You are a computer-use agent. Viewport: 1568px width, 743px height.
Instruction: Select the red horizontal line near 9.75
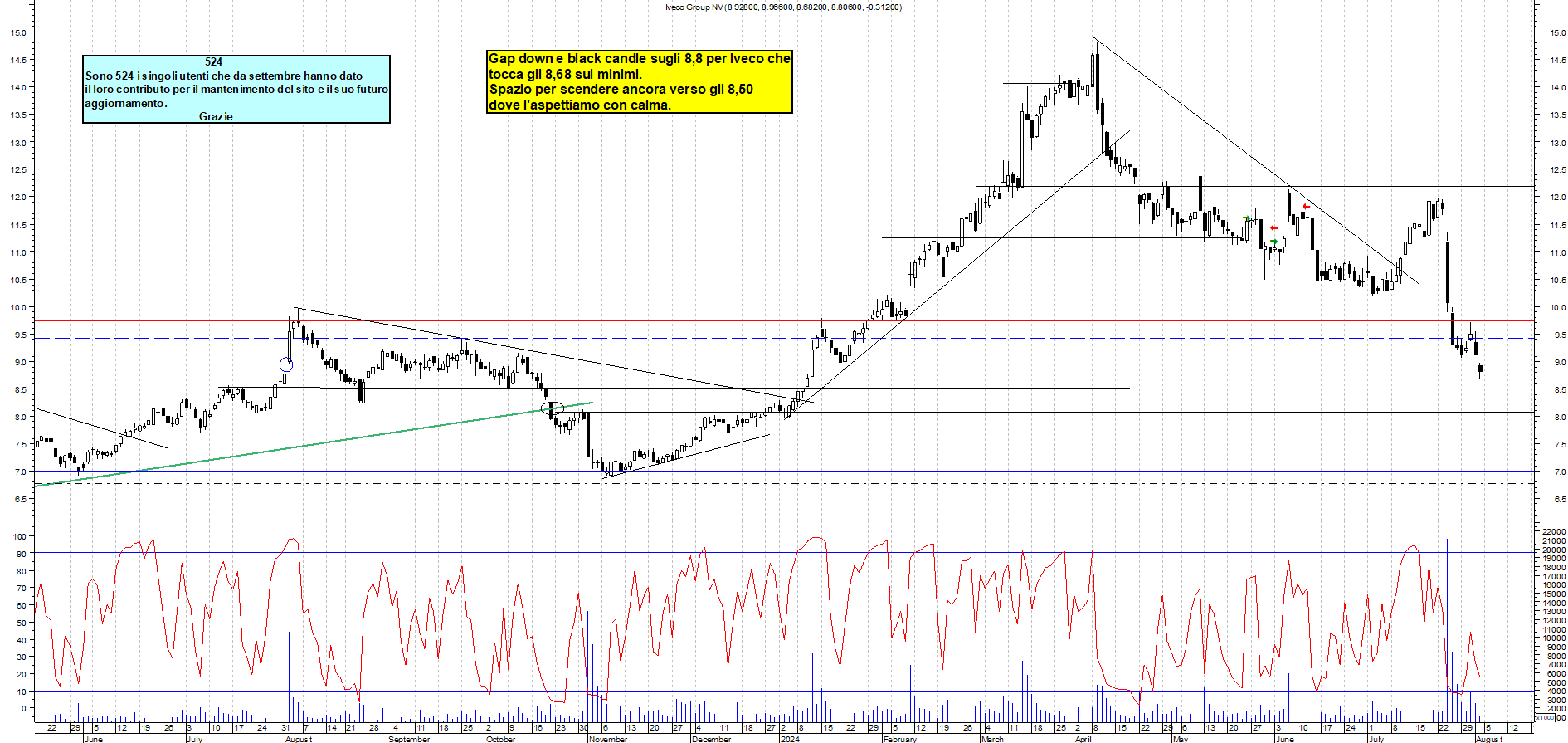784,320
